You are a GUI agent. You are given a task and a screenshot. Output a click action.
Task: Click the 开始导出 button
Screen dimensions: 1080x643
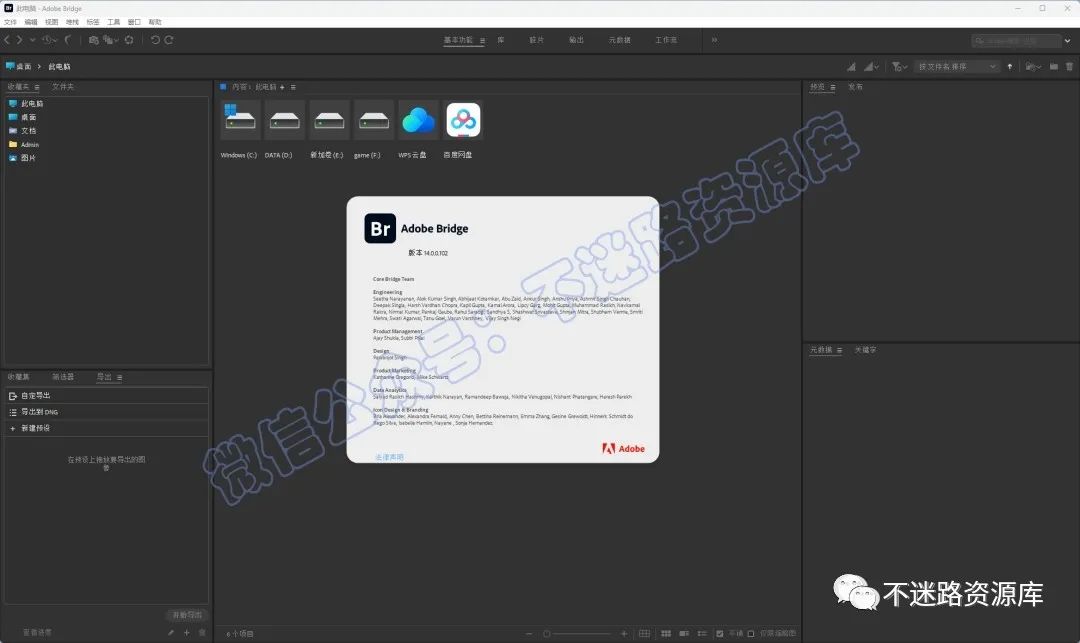click(187, 615)
